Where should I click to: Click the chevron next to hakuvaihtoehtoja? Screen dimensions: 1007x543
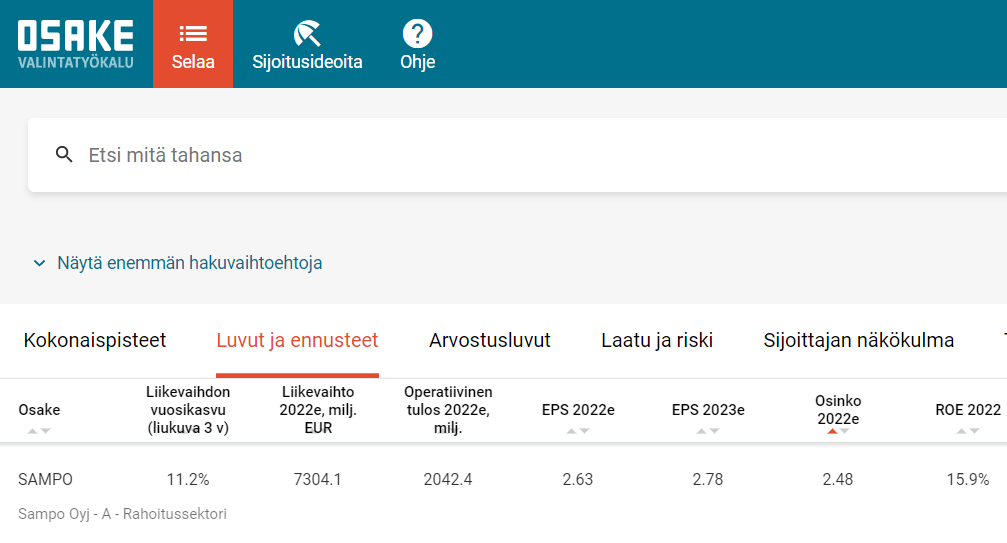(x=39, y=263)
